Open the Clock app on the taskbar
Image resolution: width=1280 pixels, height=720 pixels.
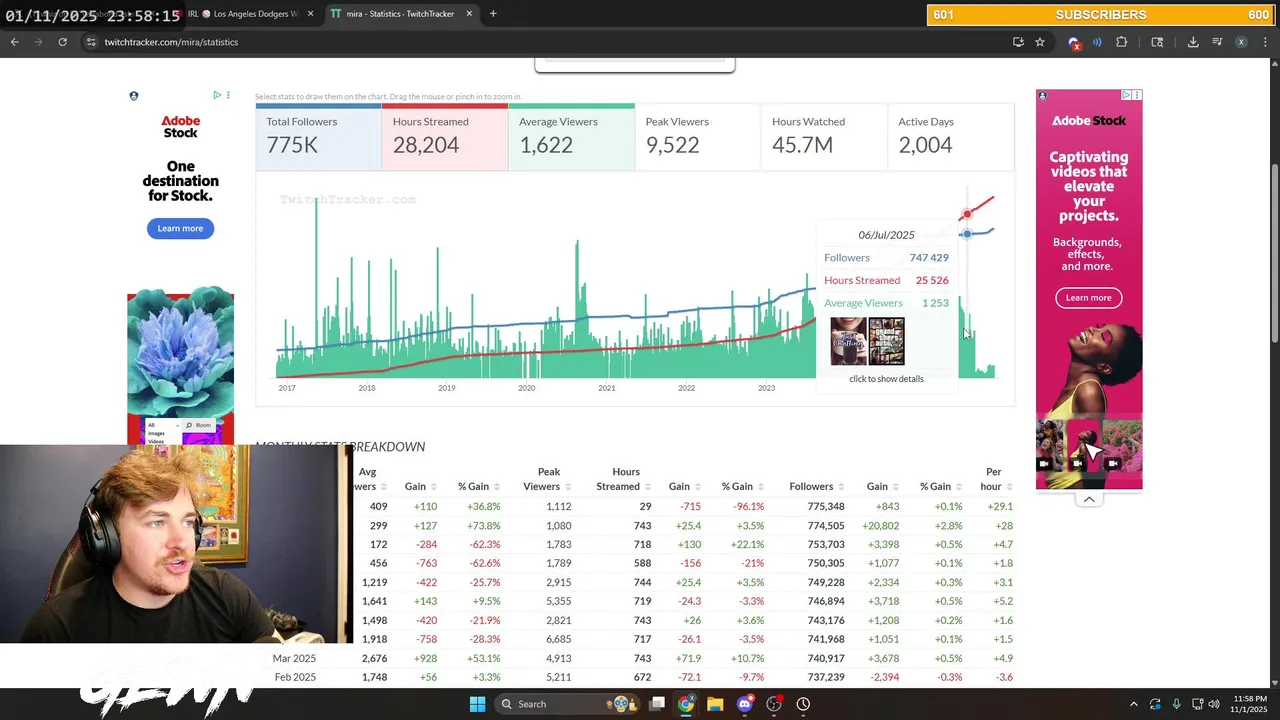click(x=803, y=704)
